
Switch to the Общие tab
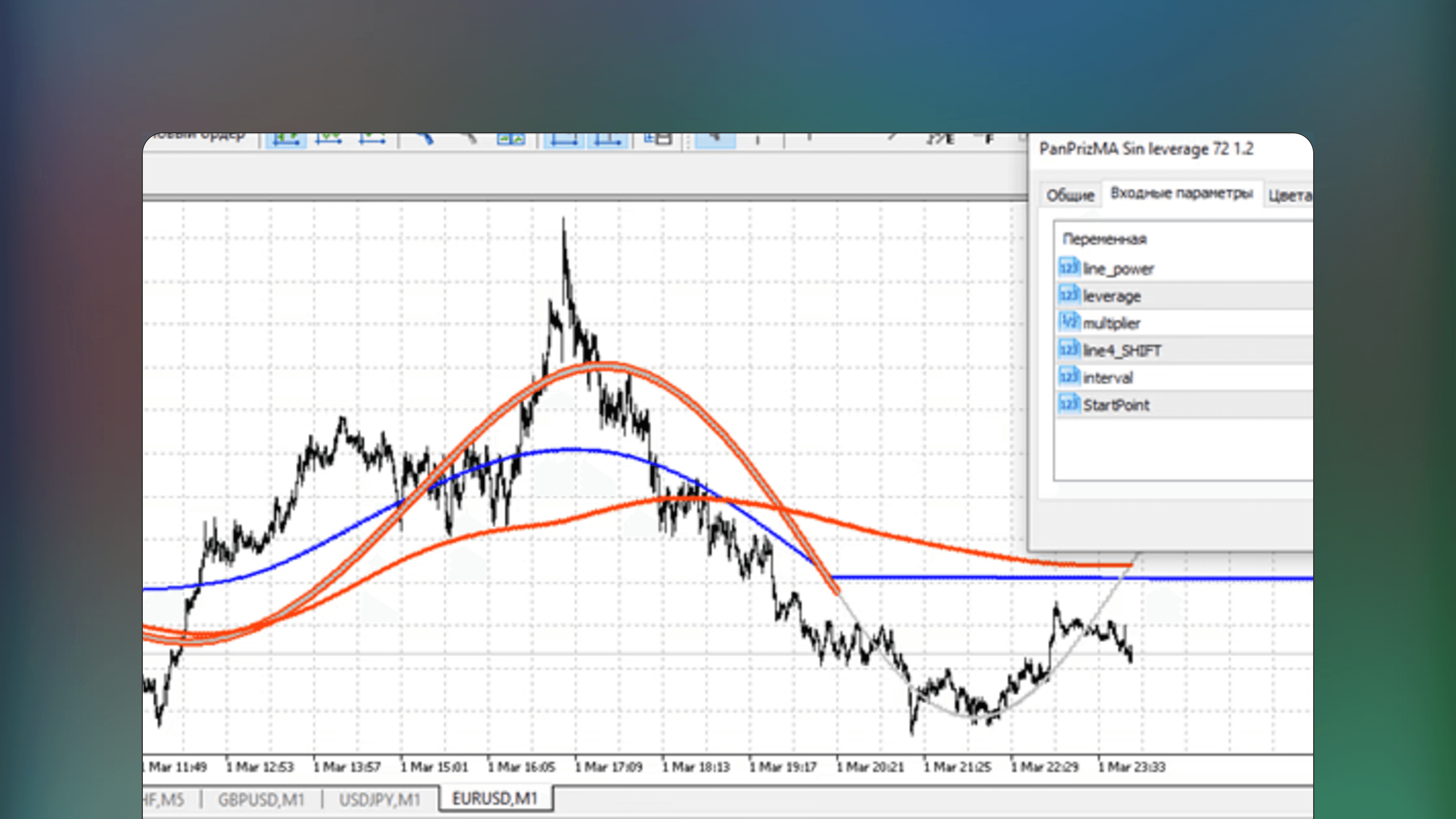tap(1070, 195)
